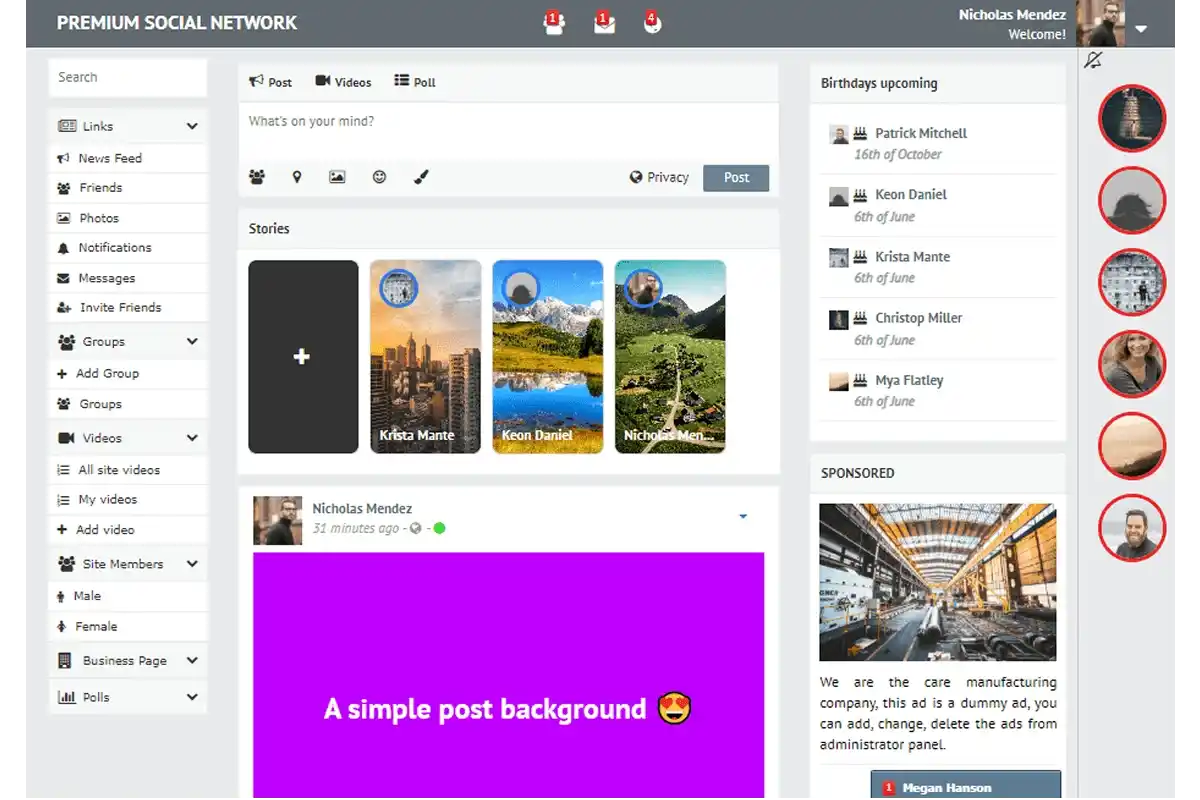1200x800 pixels.
Task: Open the Privacy setting for post
Action: click(x=659, y=177)
